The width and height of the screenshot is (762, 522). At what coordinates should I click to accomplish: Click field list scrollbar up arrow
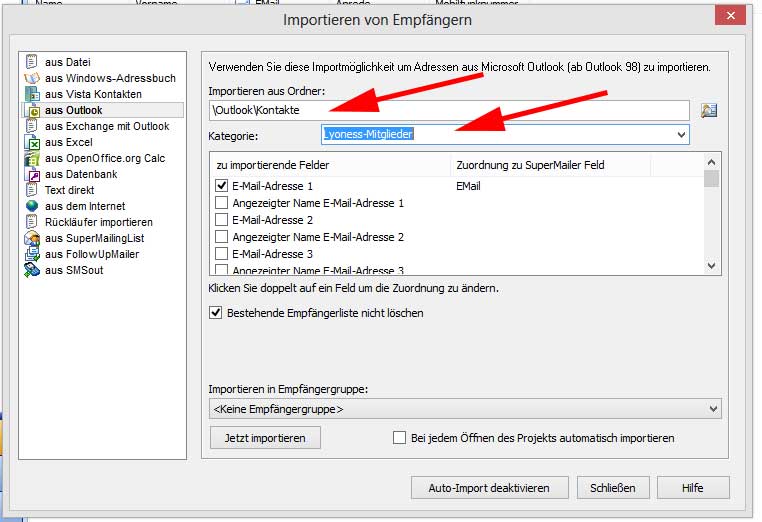click(711, 162)
